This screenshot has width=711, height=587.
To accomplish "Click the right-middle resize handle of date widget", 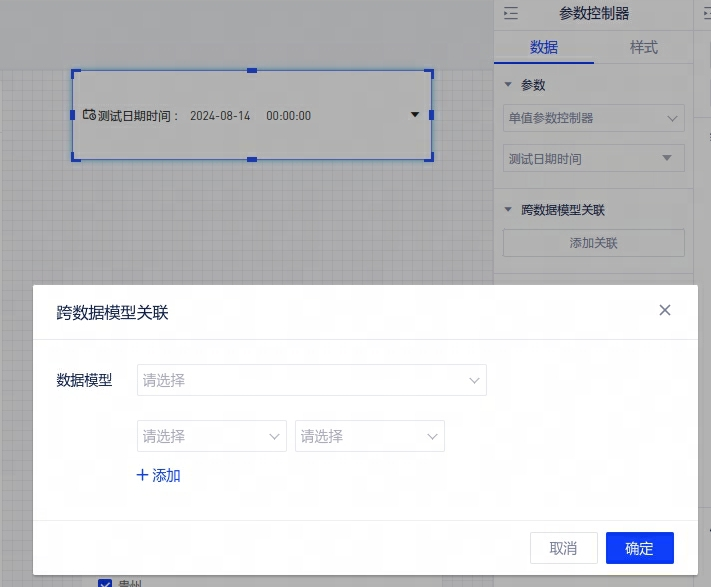I will pyautogui.click(x=432, y=115).
